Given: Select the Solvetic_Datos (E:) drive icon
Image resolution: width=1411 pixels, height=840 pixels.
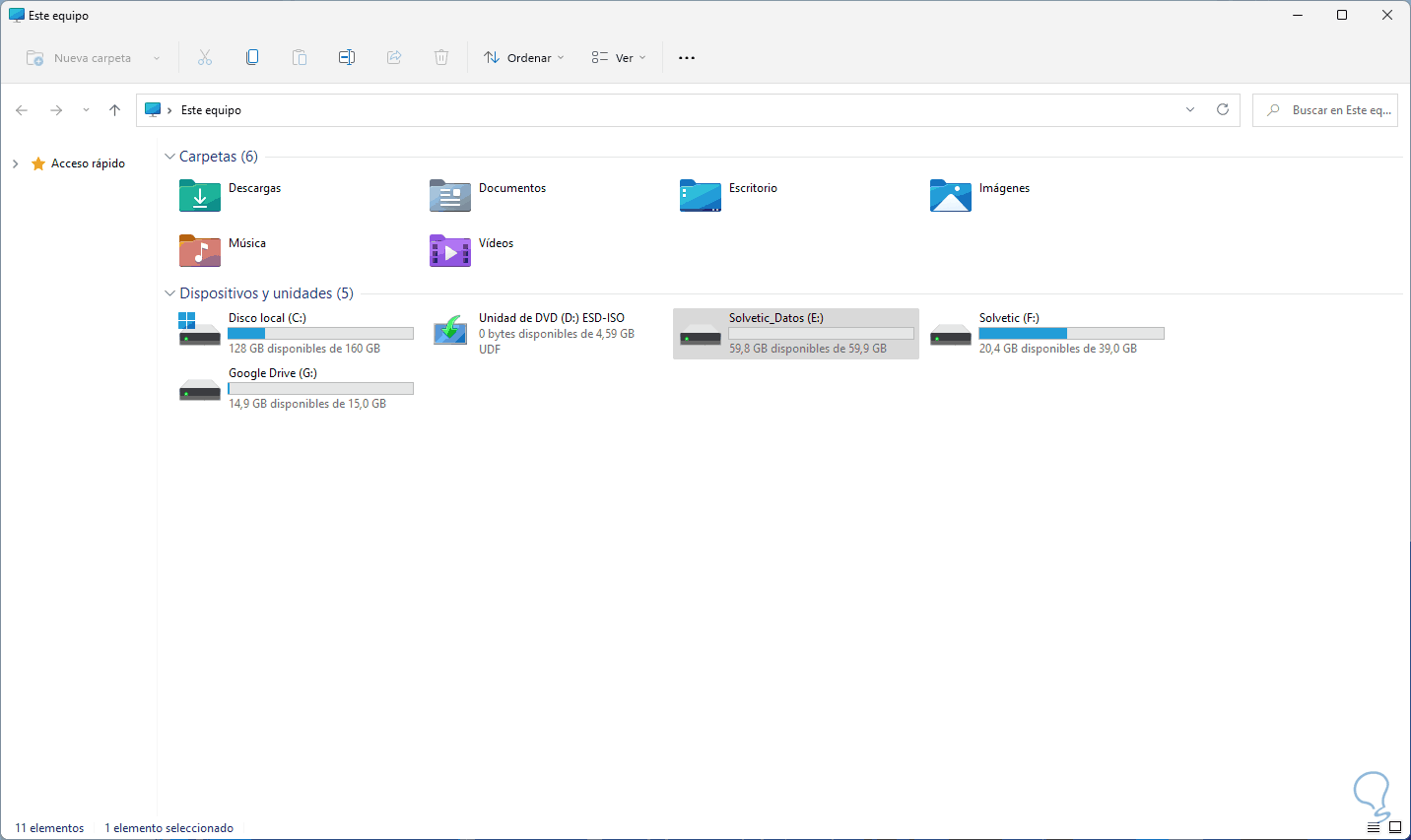Looking at the screenshot, I should 701,335.
